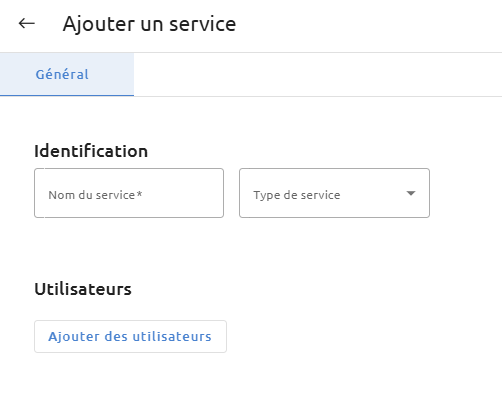502x417 pixels.
Task: Go back using the left arrow icon
Action: (x=27, y=24)
